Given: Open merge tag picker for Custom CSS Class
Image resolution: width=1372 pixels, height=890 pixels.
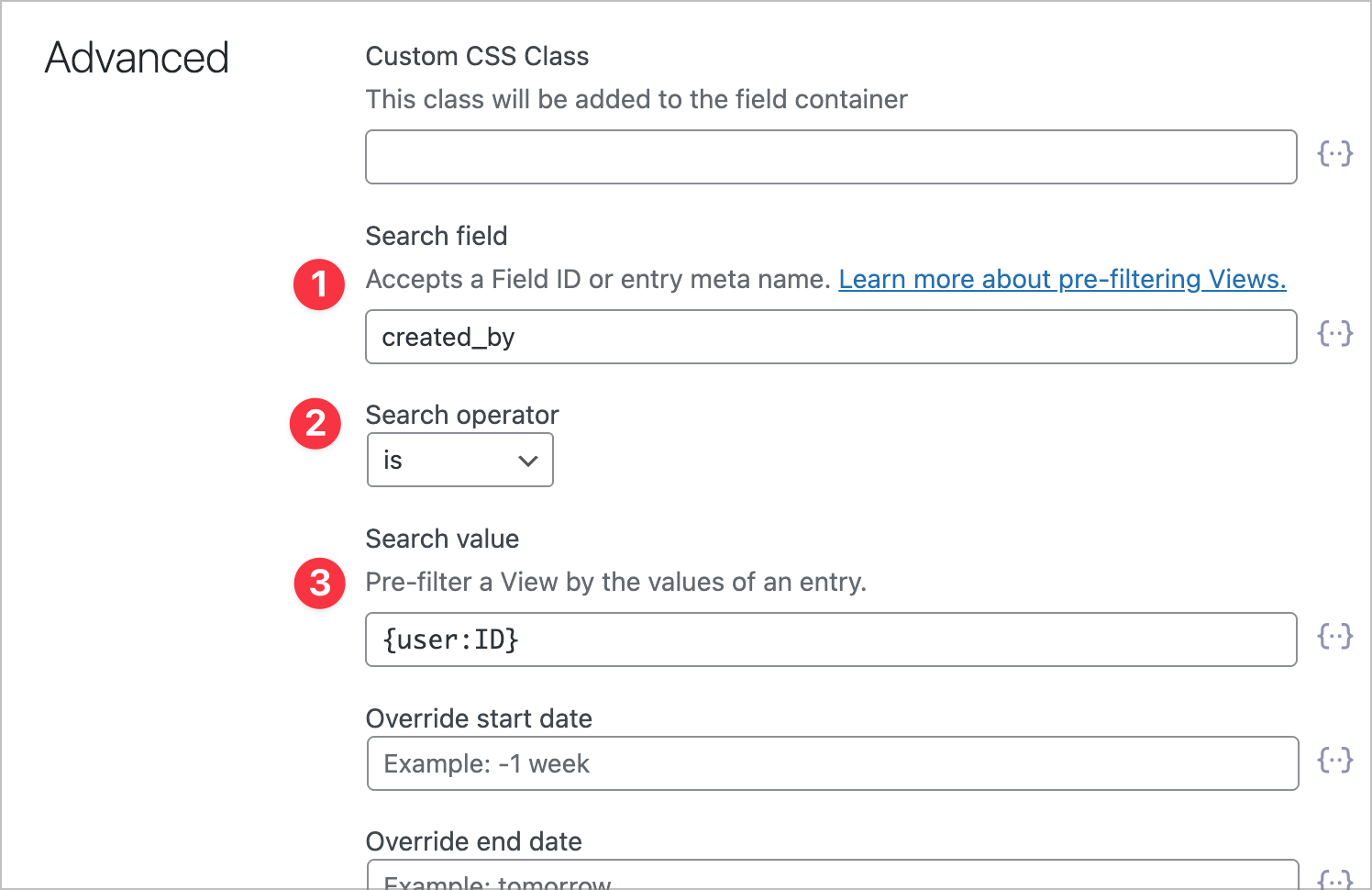Looking at the screenshot, I should tap(1335, 154).
